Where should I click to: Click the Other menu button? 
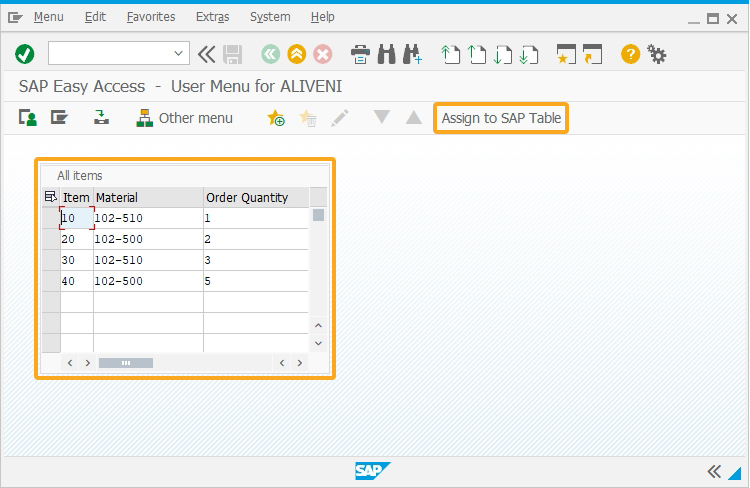[185, 118]
